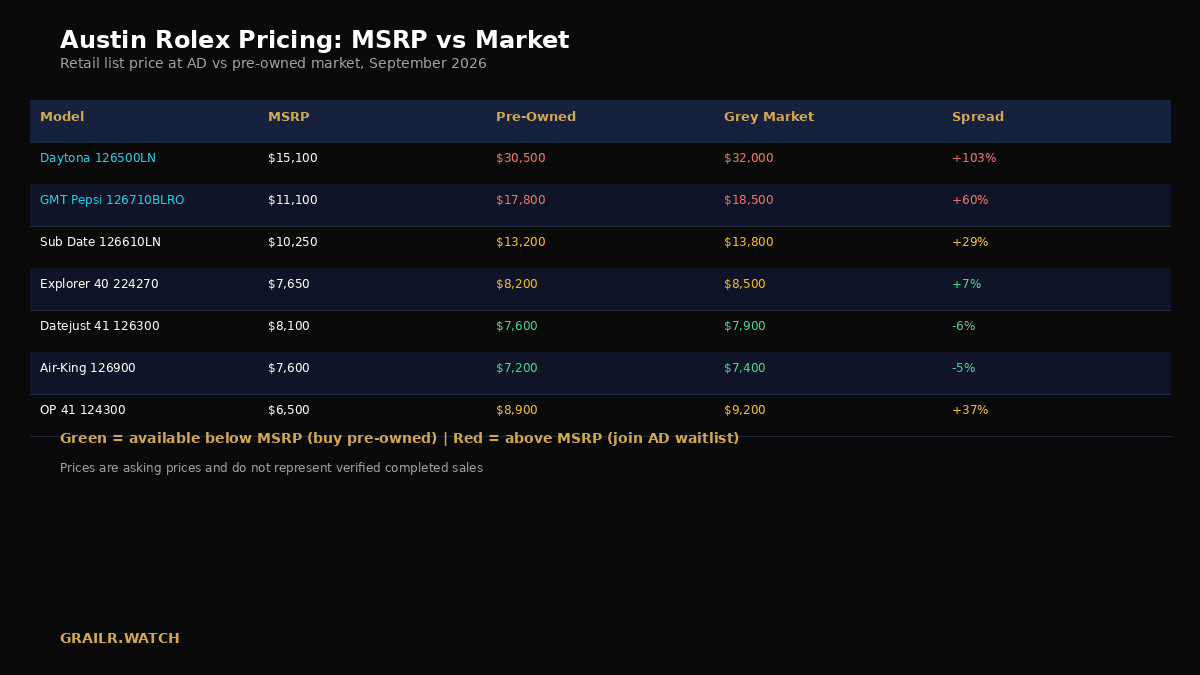
Task: Open the GRAILR.WATCH site link
Action: click(120, 639)
